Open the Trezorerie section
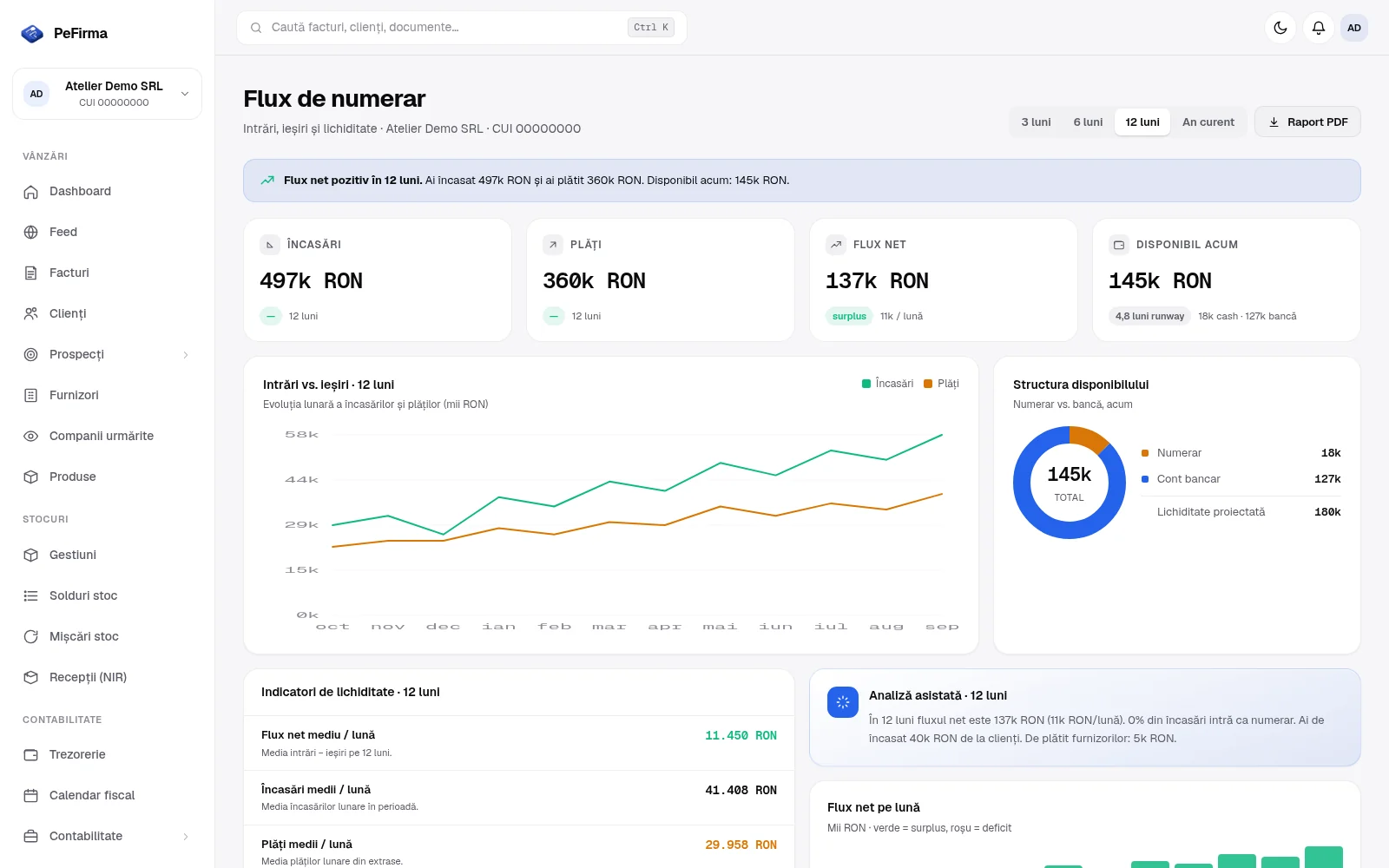Viewport: 1389px width, 868px height. click(107, 755)
